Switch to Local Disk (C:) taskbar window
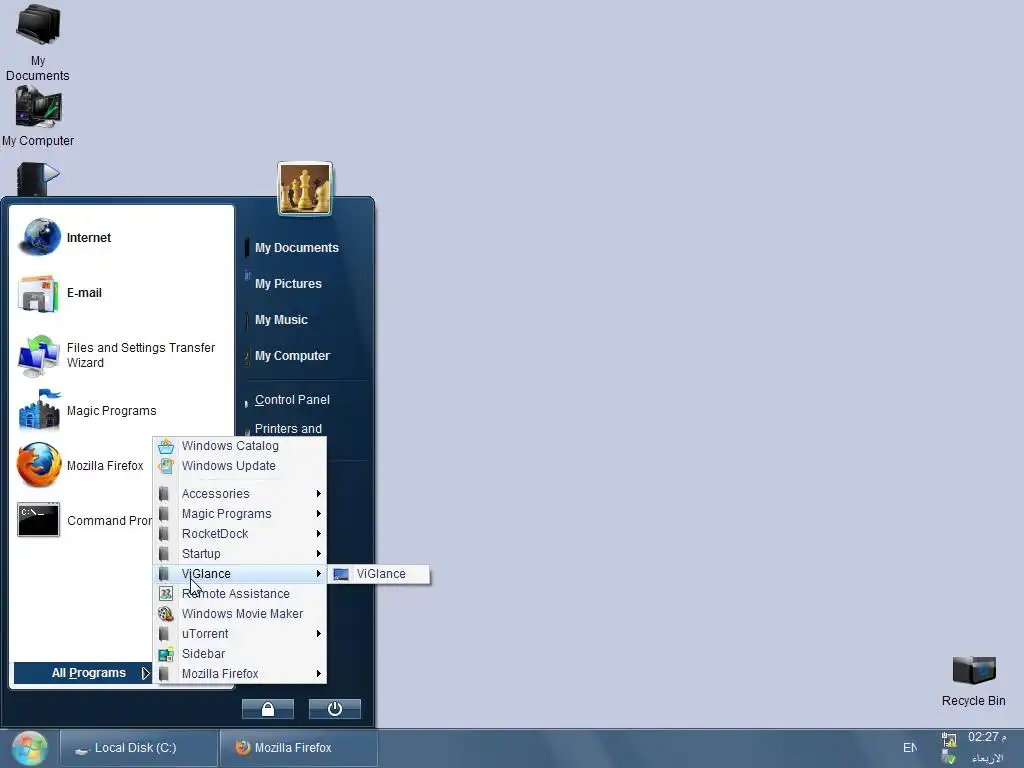The image size is (1024, 768). [x=139, y=748]
